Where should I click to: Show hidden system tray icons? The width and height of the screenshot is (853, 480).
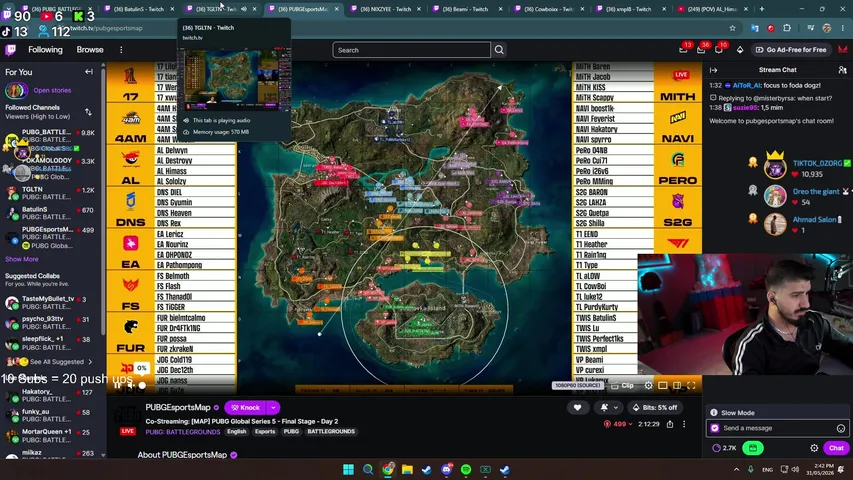[736, 469]
